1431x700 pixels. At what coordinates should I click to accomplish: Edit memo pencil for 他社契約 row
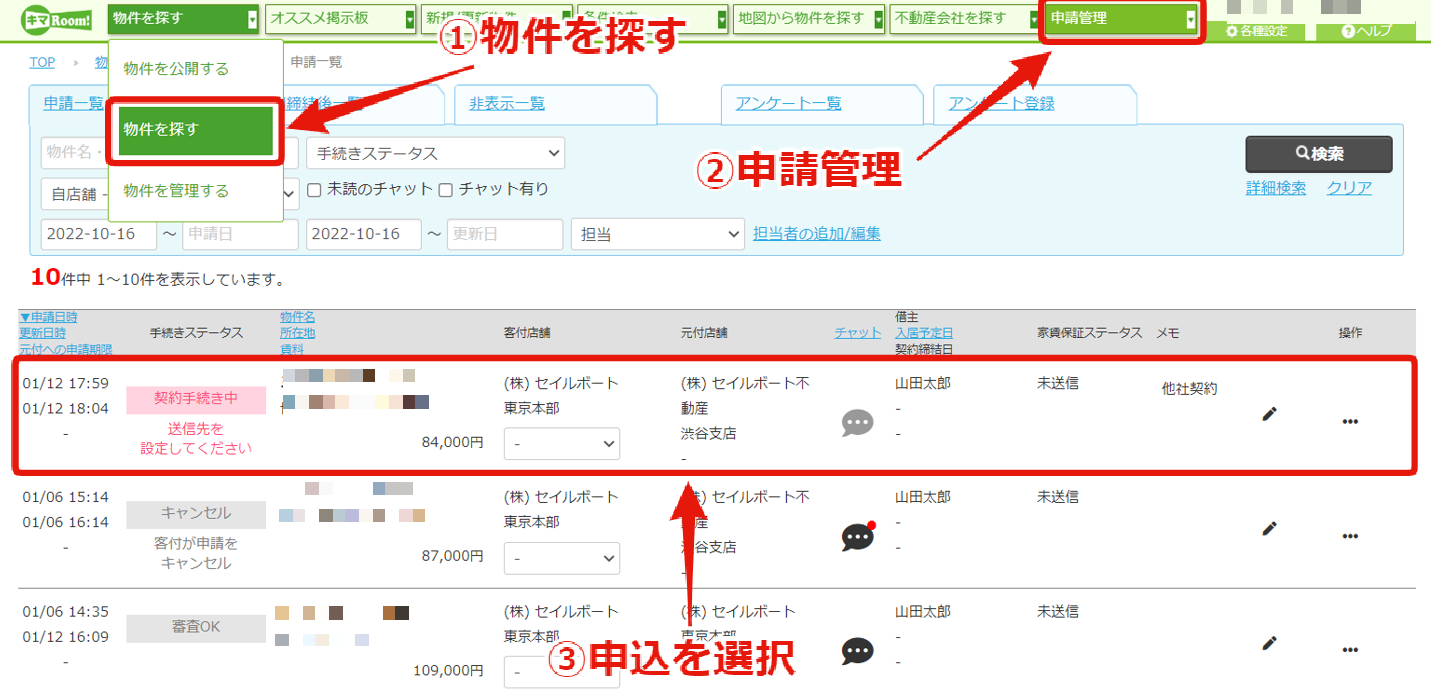[1270, 414]
